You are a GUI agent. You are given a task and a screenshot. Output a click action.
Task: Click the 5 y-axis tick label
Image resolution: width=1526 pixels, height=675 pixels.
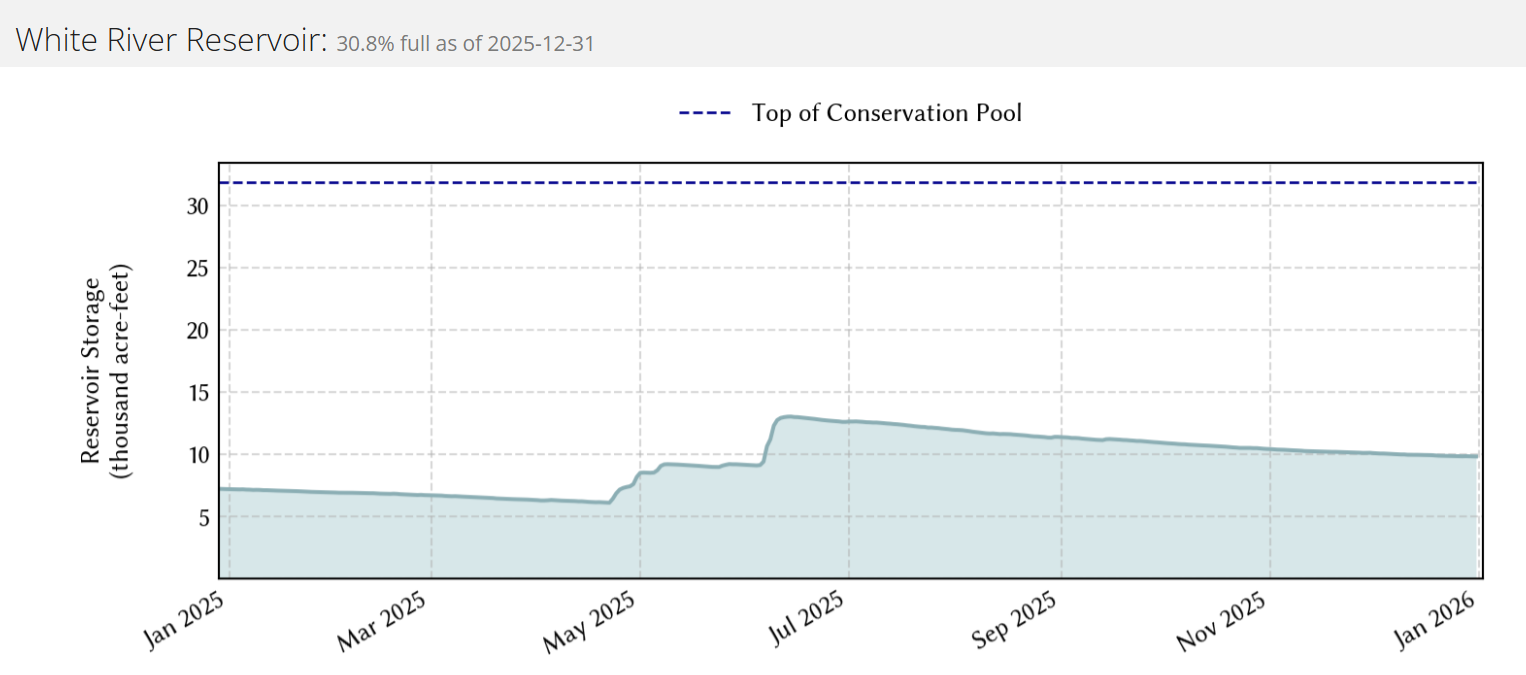click(204, 517)
